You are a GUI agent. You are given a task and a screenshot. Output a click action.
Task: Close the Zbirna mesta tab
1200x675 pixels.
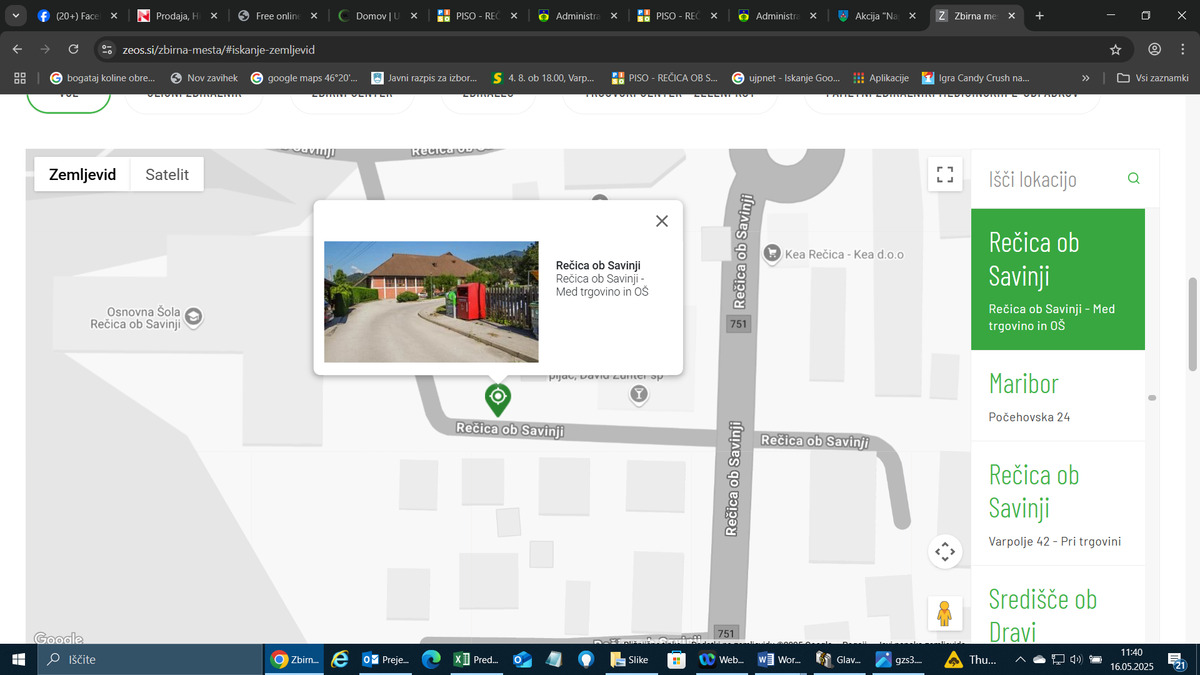click(x=1012, y=16)
